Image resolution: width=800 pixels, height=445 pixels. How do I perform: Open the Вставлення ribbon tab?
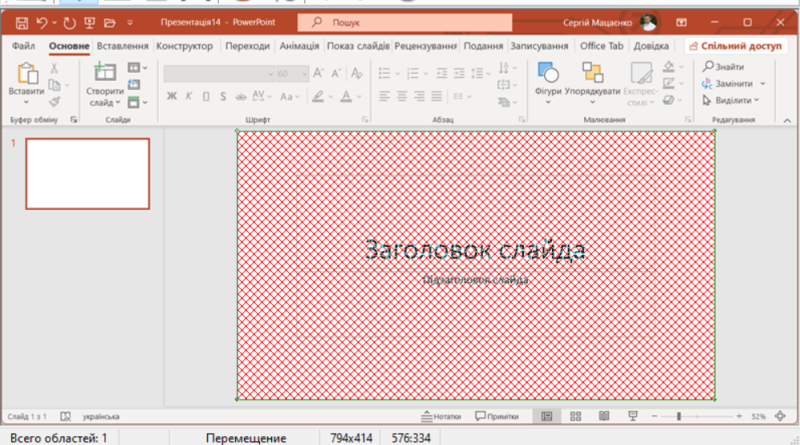[123, 46]
